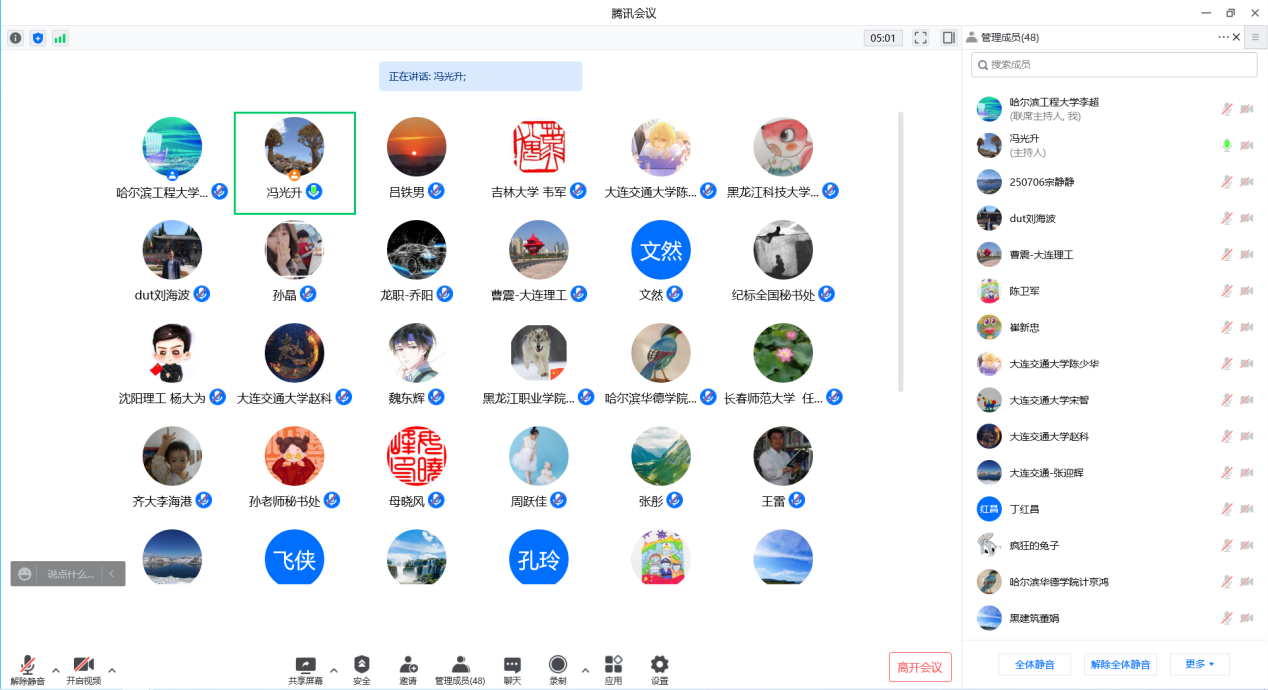Start recording with the 录制 icon
Screen dimensions: 1268x690
(x=558, y=665)
